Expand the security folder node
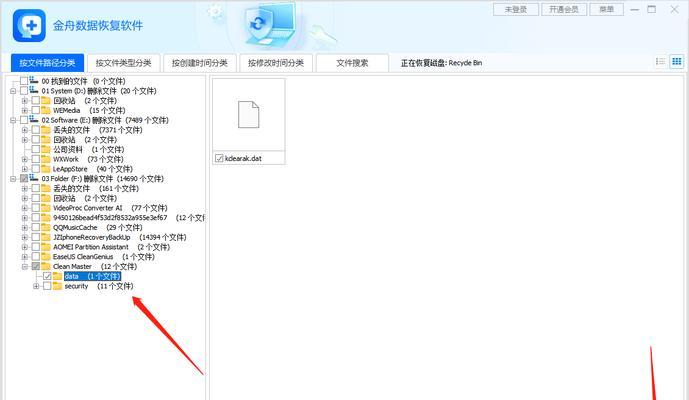Image resolution: width=689 pixels, height=400 pixels. click(36, 287)
